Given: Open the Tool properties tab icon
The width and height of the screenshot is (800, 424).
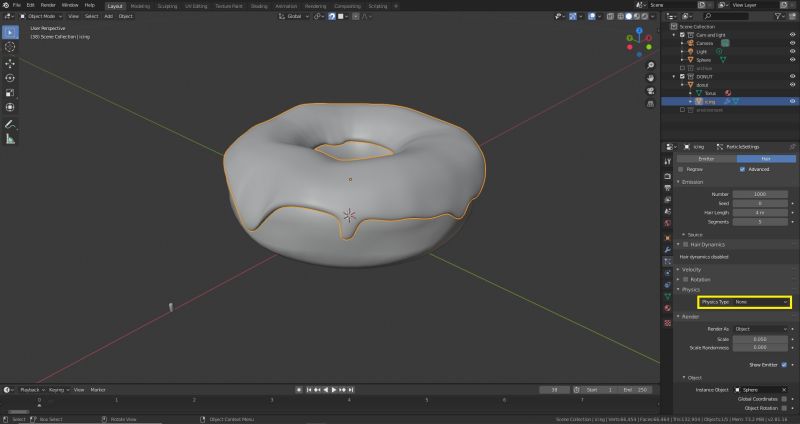Looking at the screenshot, I should pyautogui.click(x=667, y=161).
